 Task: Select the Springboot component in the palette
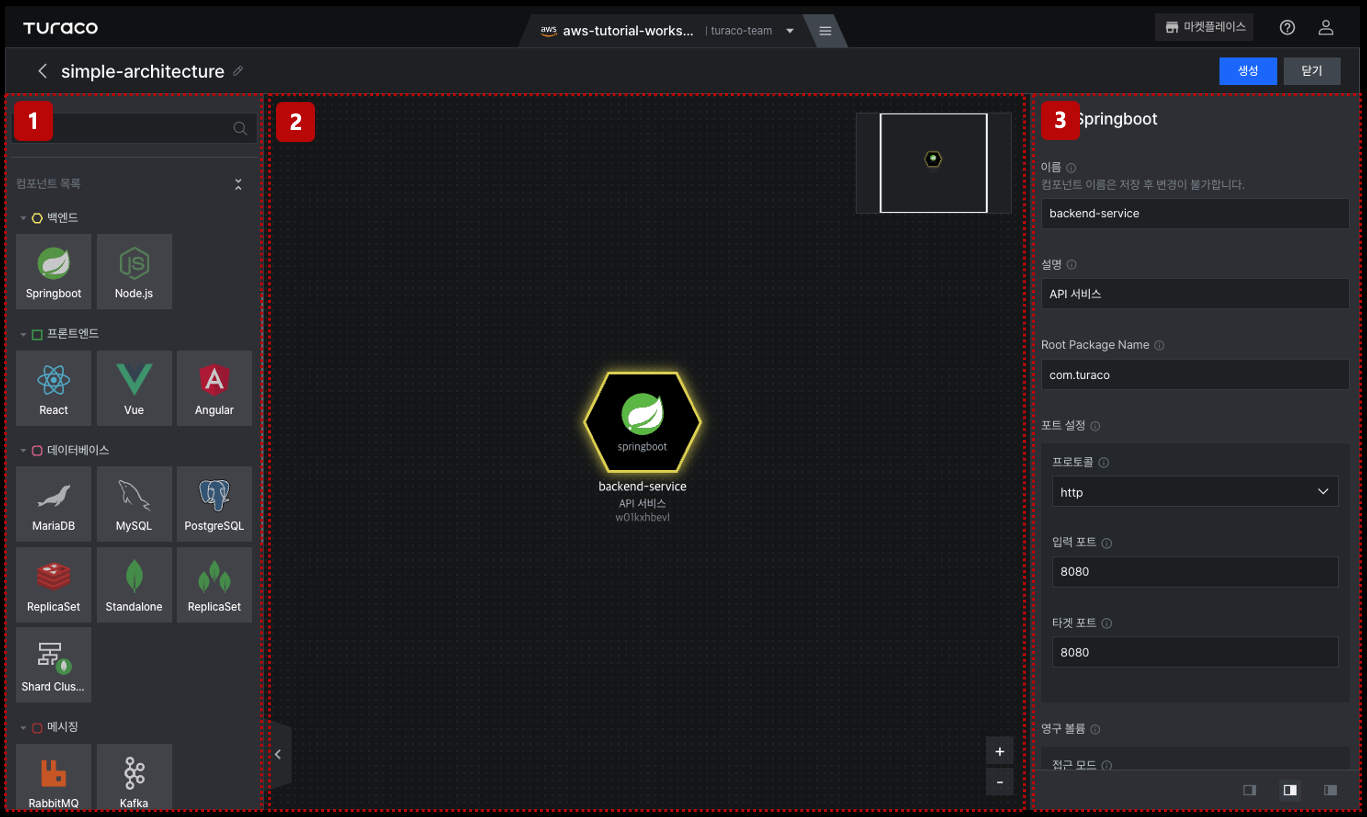(x=54, y=271)
